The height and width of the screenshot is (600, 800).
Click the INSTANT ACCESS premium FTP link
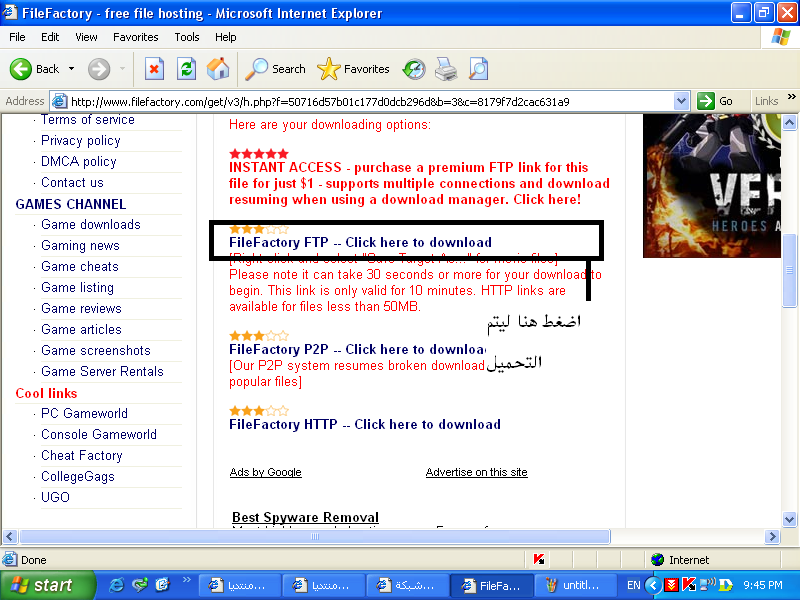419,183
